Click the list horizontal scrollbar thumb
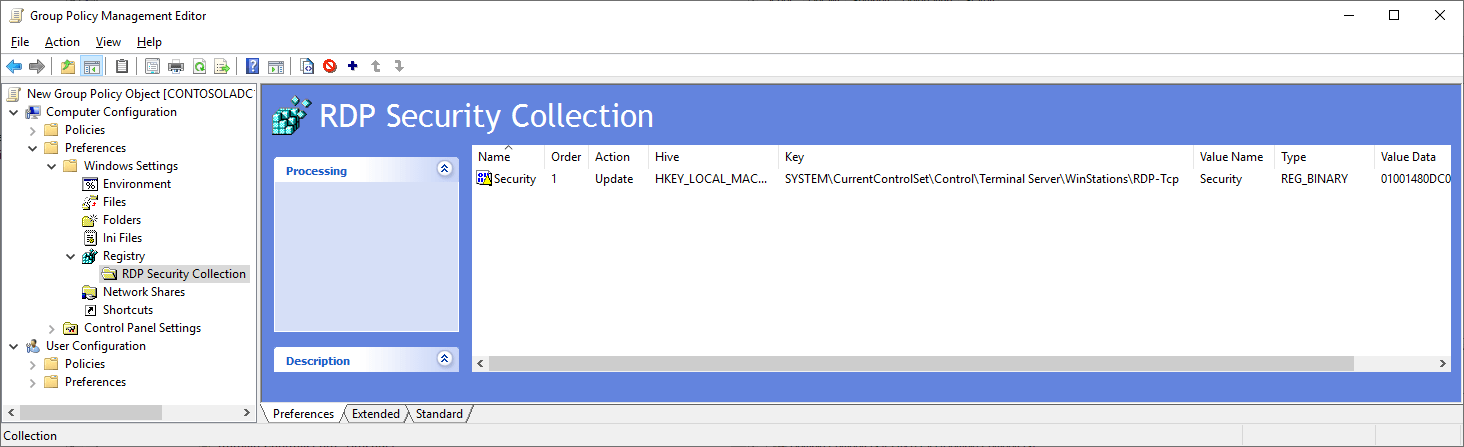1464x447 pixels. (921, 364)
